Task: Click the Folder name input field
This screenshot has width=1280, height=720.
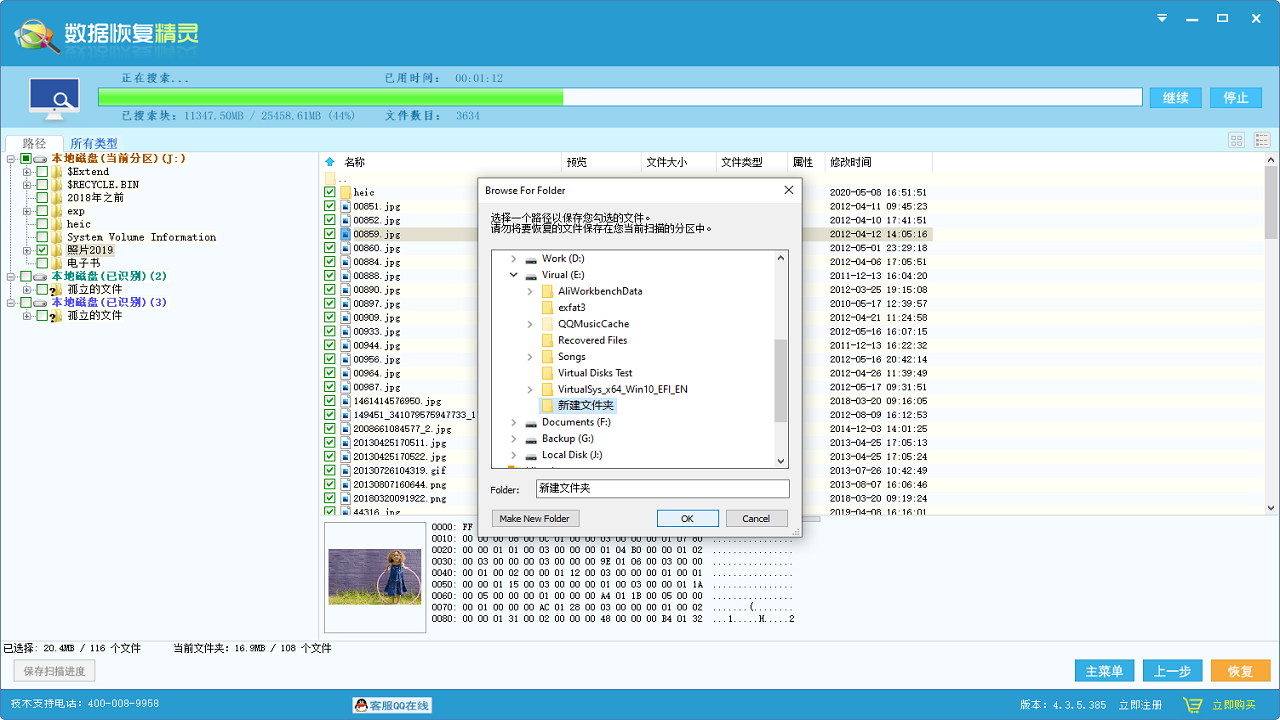Action: tap(661, 489)
